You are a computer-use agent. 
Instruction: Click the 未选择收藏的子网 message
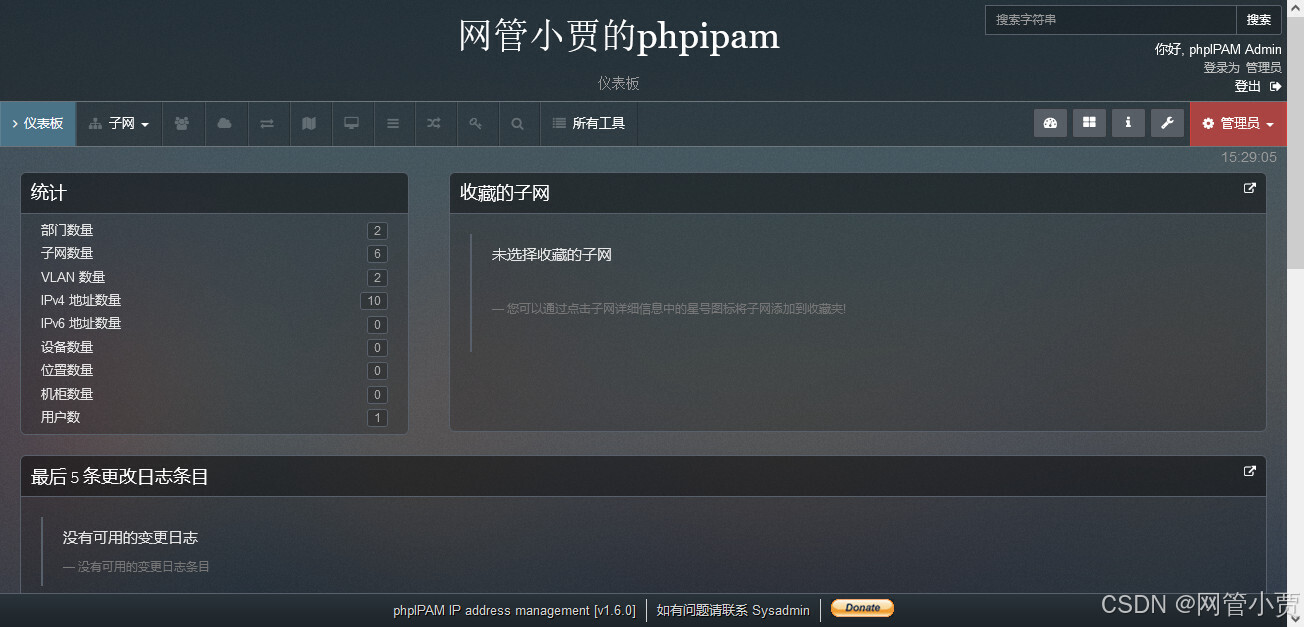[551, 255]
